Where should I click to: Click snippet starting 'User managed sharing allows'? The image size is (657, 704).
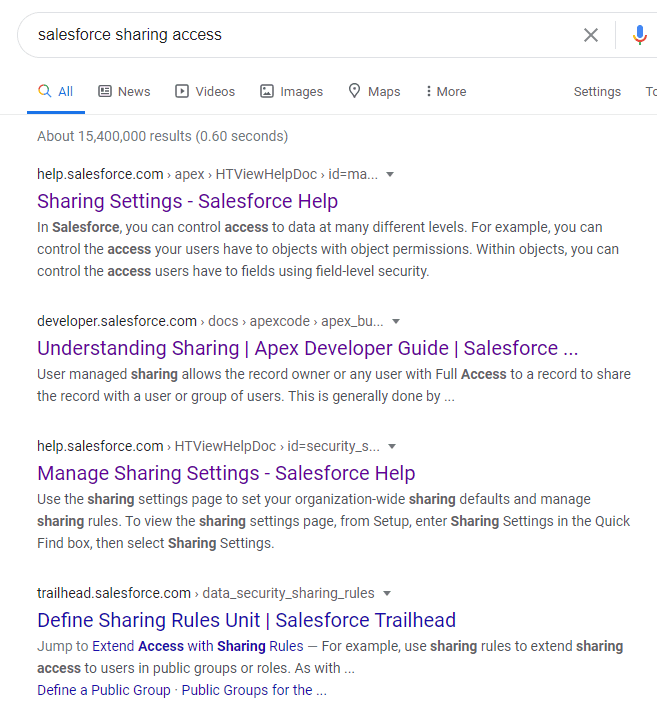[x=334, y=385]
